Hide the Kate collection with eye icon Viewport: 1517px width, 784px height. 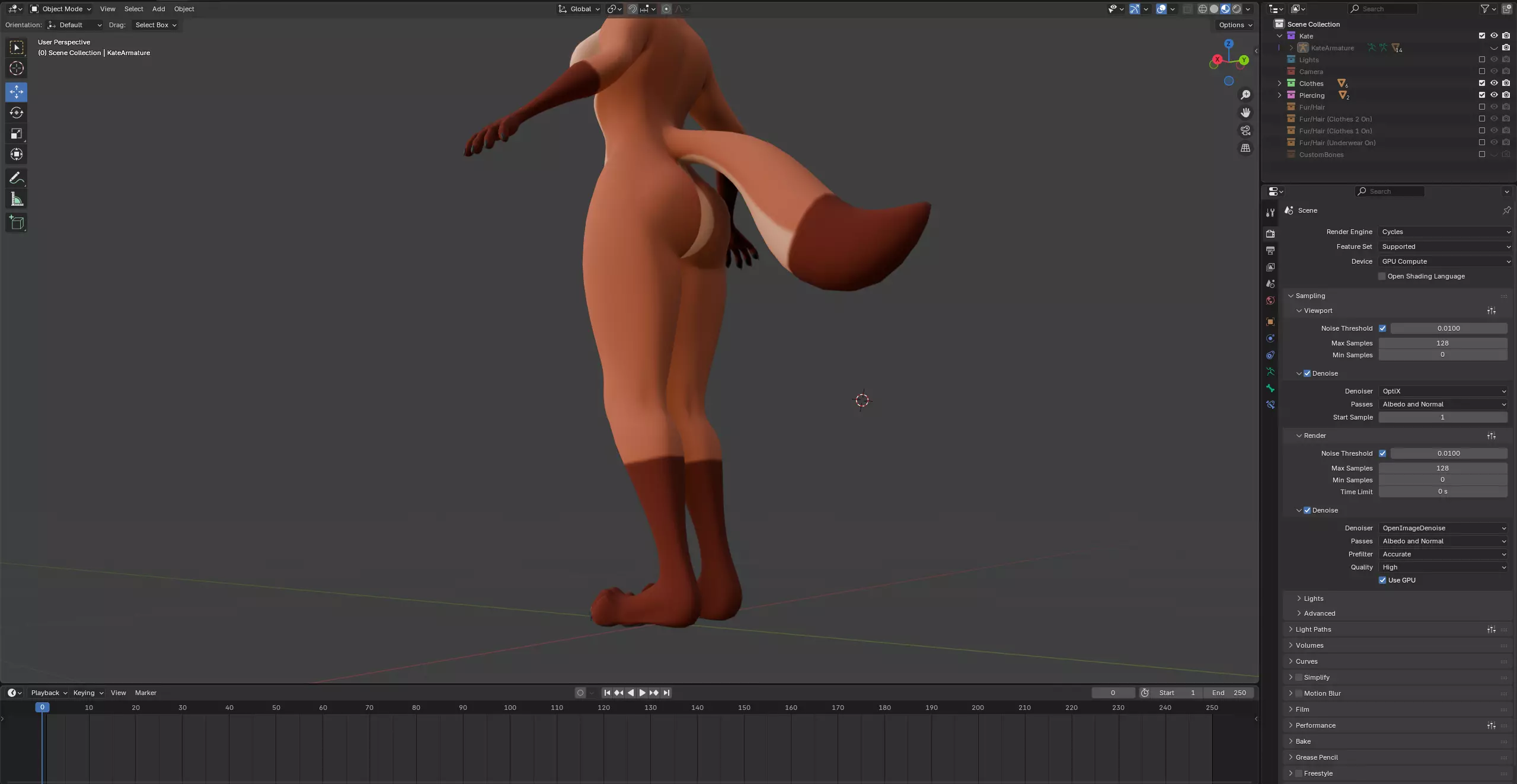click(1494, 36)
